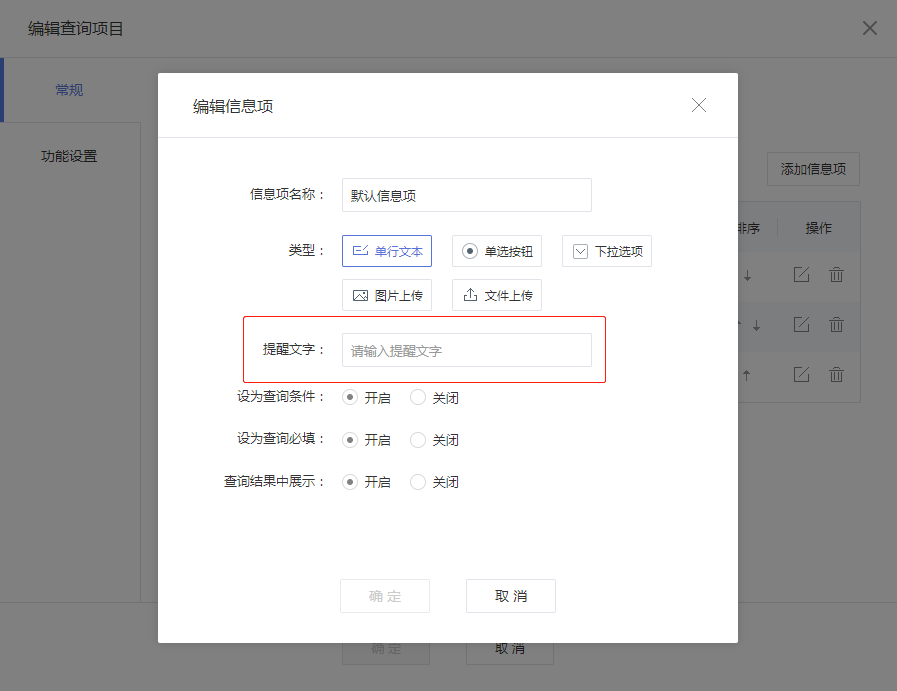Close the 编辑查询项目 background window
Screen dimensions: 897x691
tap(870, 28)
